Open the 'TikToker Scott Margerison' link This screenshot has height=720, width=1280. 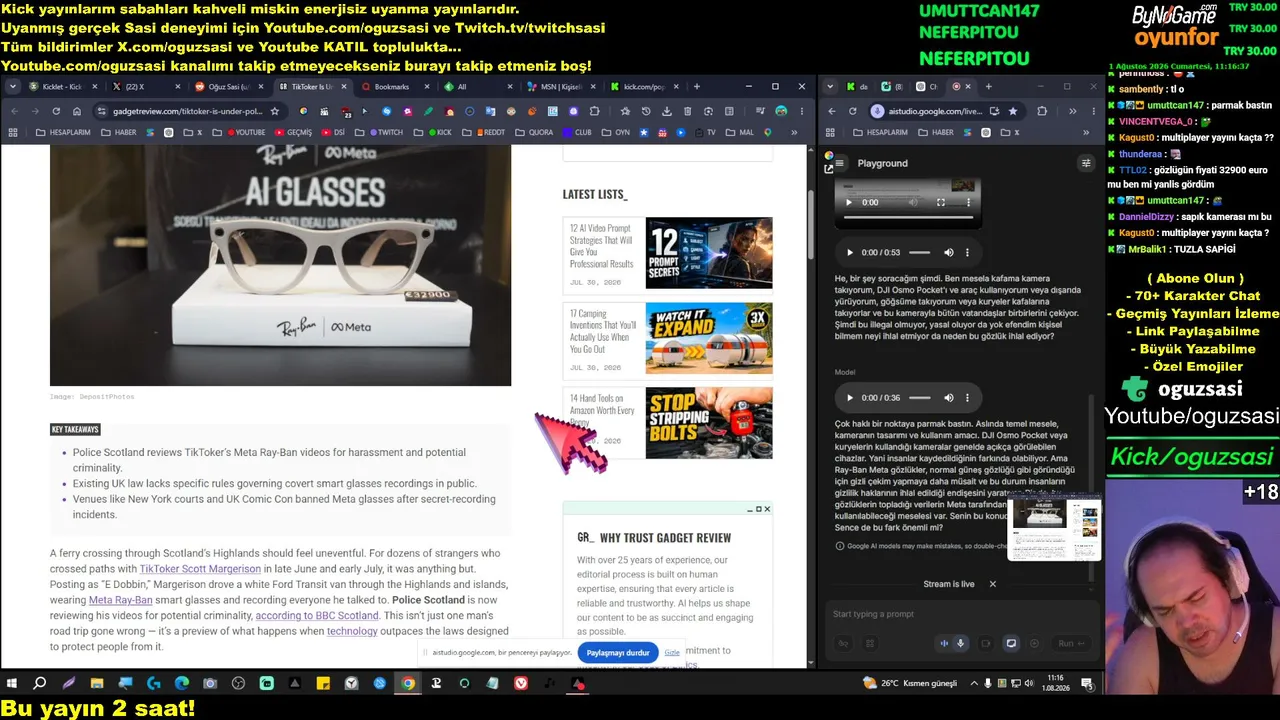(x=200, y=569)
